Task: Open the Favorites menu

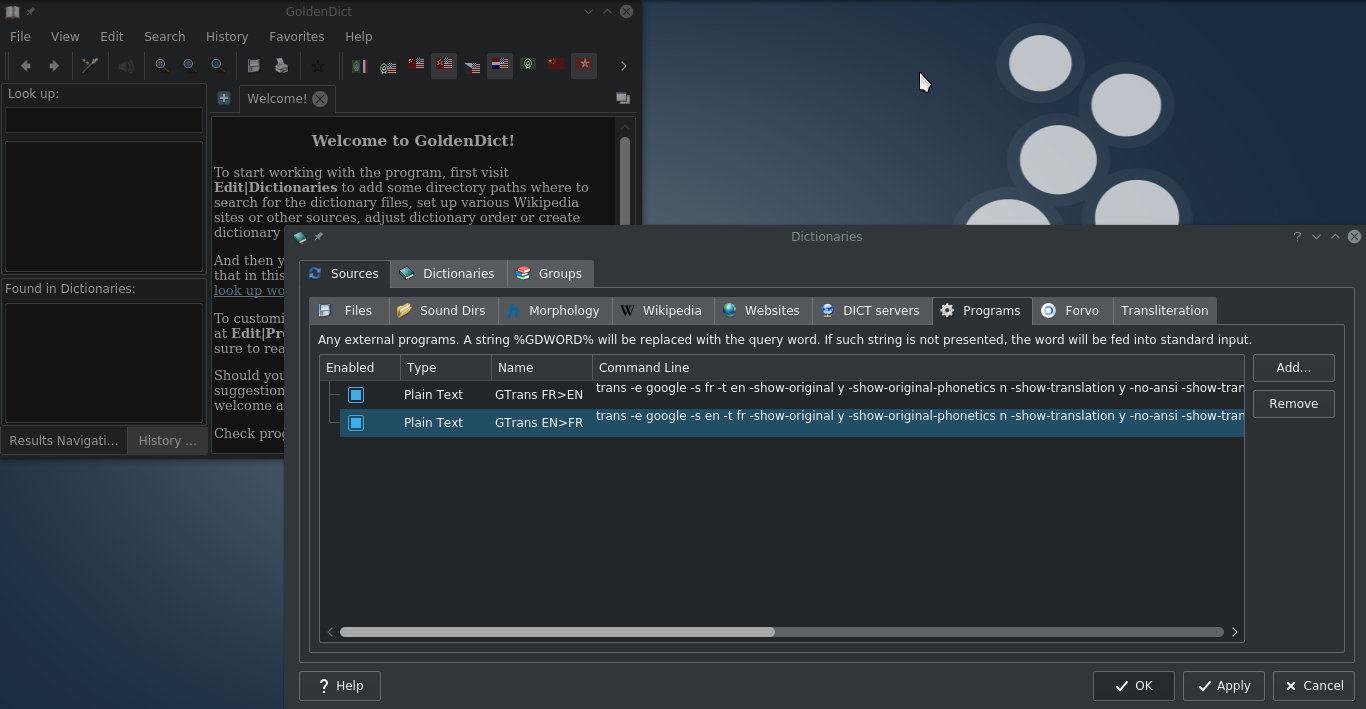Action: [x=296, y=36]
